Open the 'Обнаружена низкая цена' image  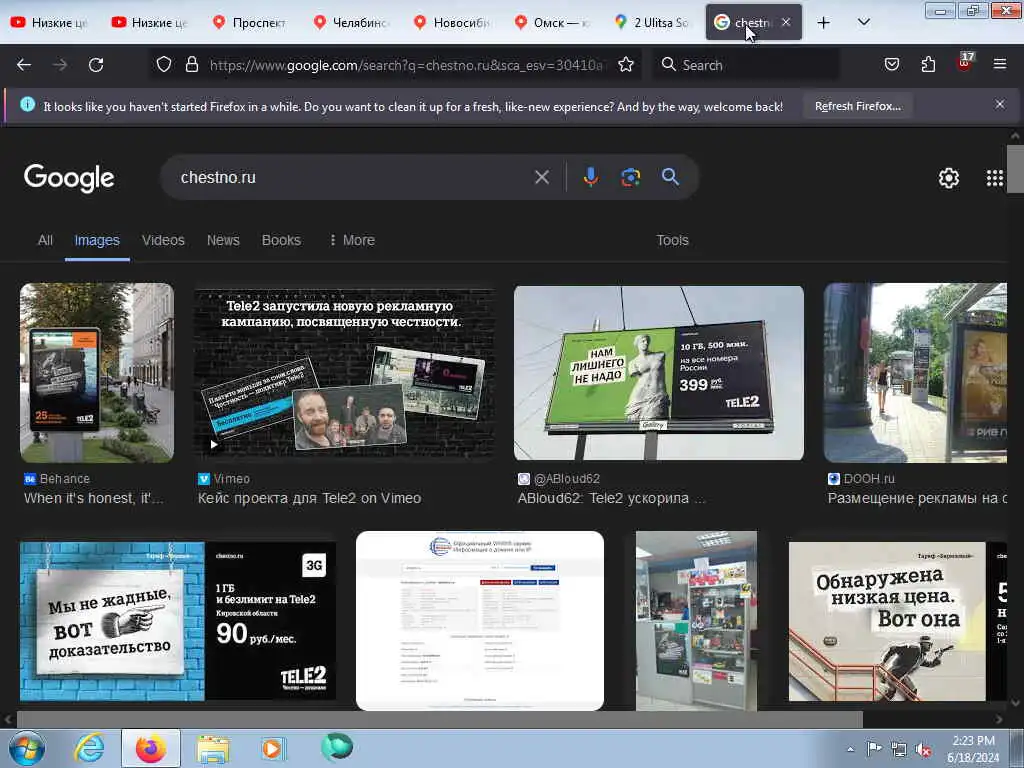point(897,620)
